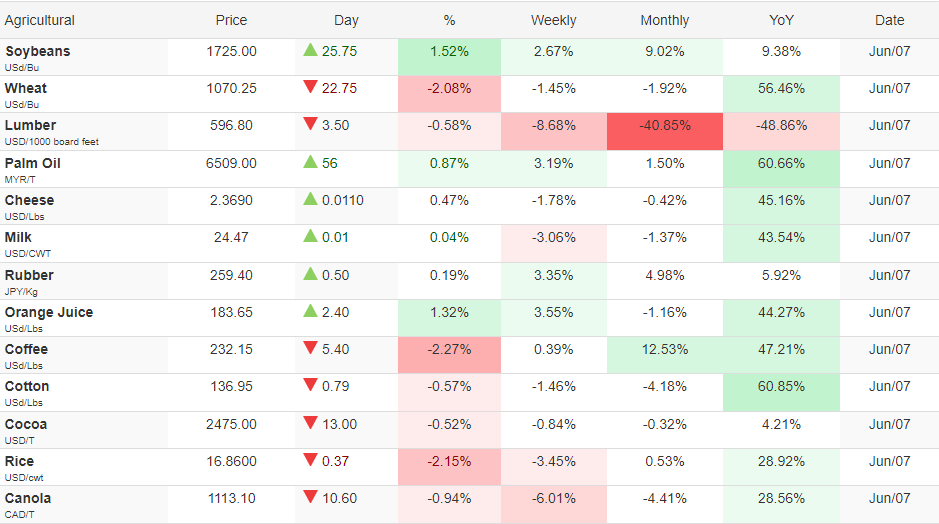Open the Lumber commodity link

pyautogui.click(x=30, y=126)
